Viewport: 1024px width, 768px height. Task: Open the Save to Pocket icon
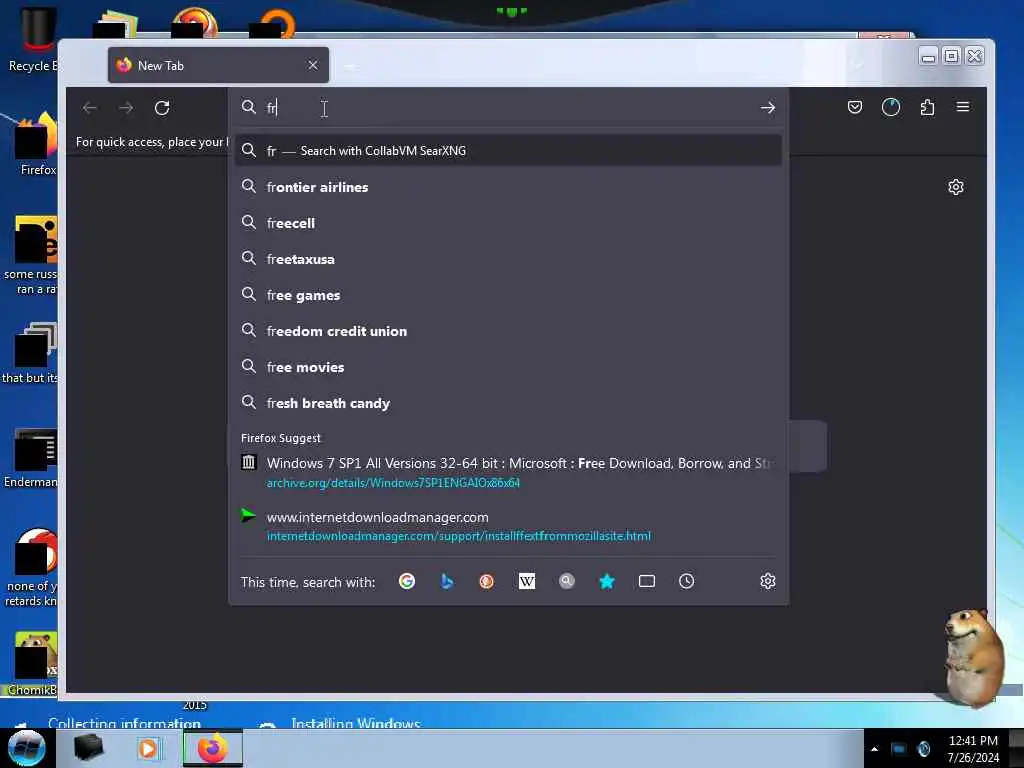click(x=854, y=107)
